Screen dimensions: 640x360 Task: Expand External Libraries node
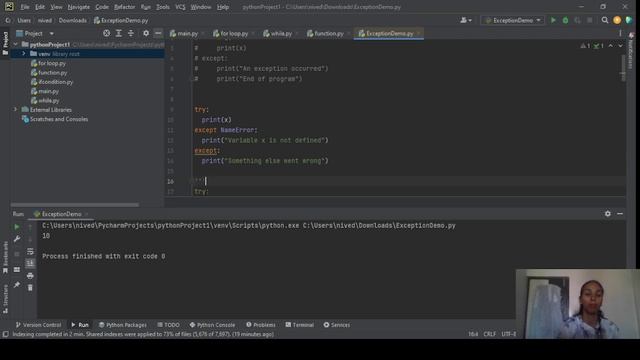pos(16,109)
